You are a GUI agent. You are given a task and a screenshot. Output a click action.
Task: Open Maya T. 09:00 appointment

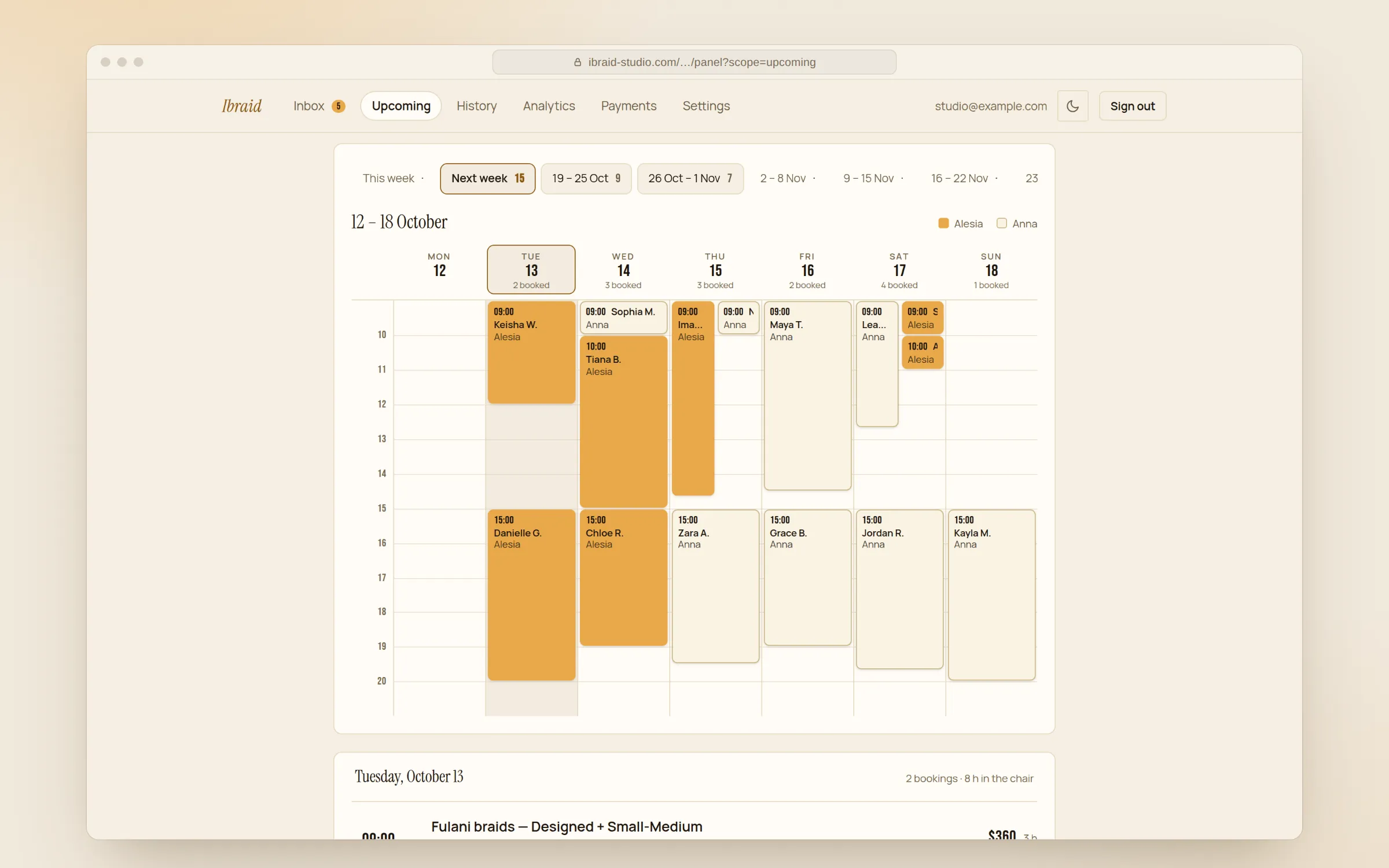807,396
